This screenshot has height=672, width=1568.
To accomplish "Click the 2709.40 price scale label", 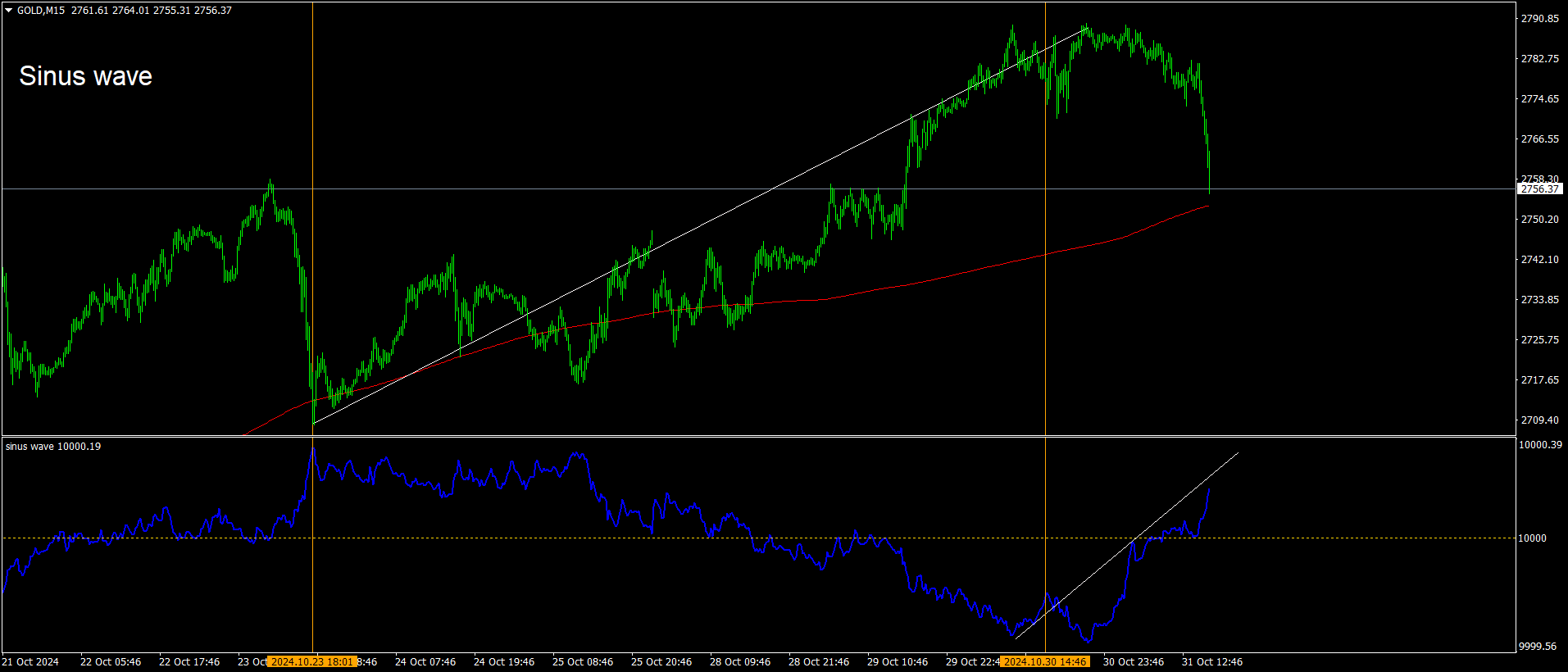I will tap(1540, 420).
